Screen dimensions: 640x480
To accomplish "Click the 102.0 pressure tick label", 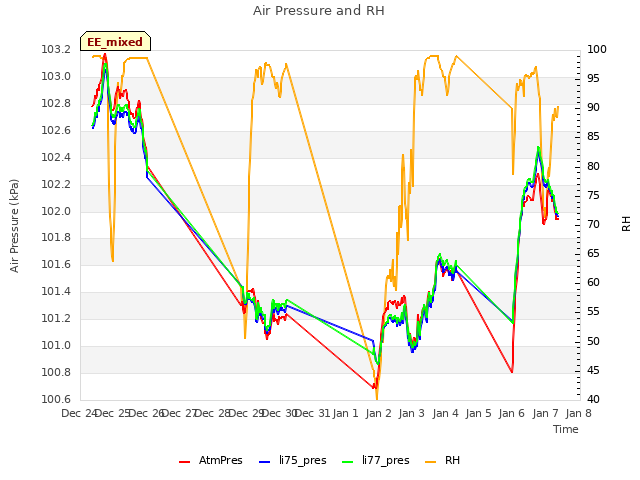I will (56, 211).
